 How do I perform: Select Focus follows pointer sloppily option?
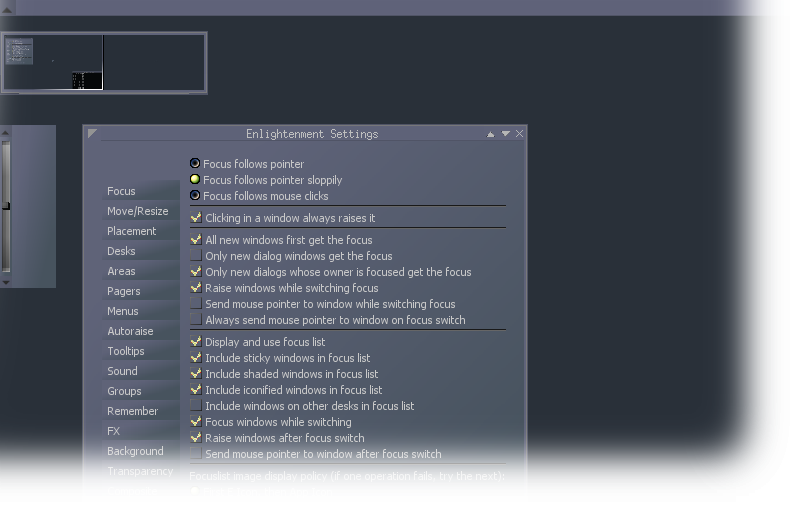(x=195, y=180)
